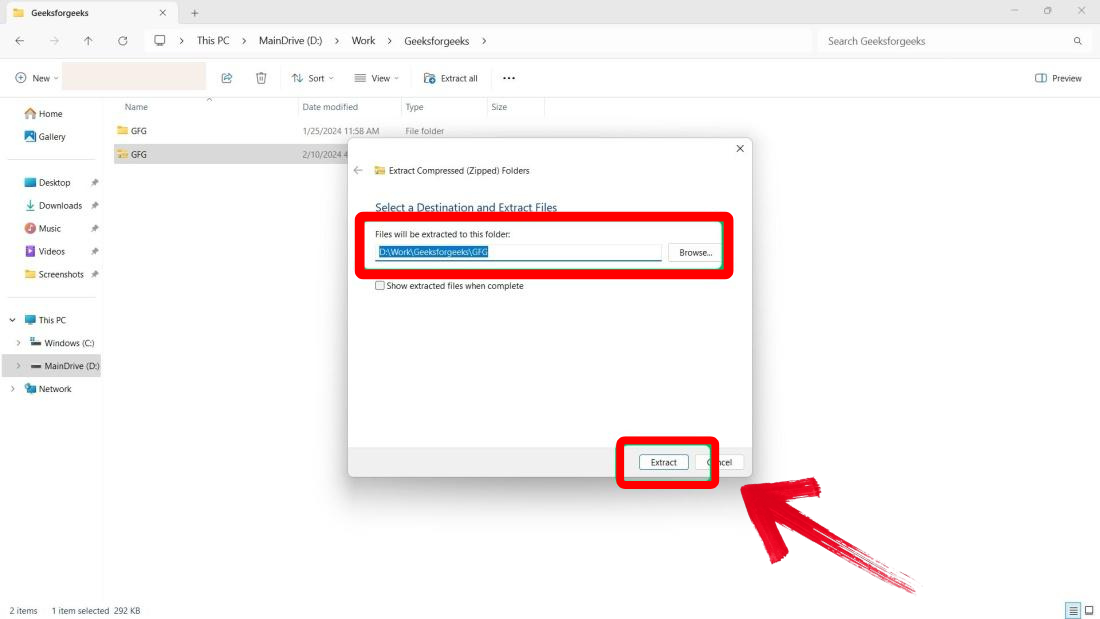Click the Up one level arrow icon
The image size is (1100, 619).
tap(88, 40)
